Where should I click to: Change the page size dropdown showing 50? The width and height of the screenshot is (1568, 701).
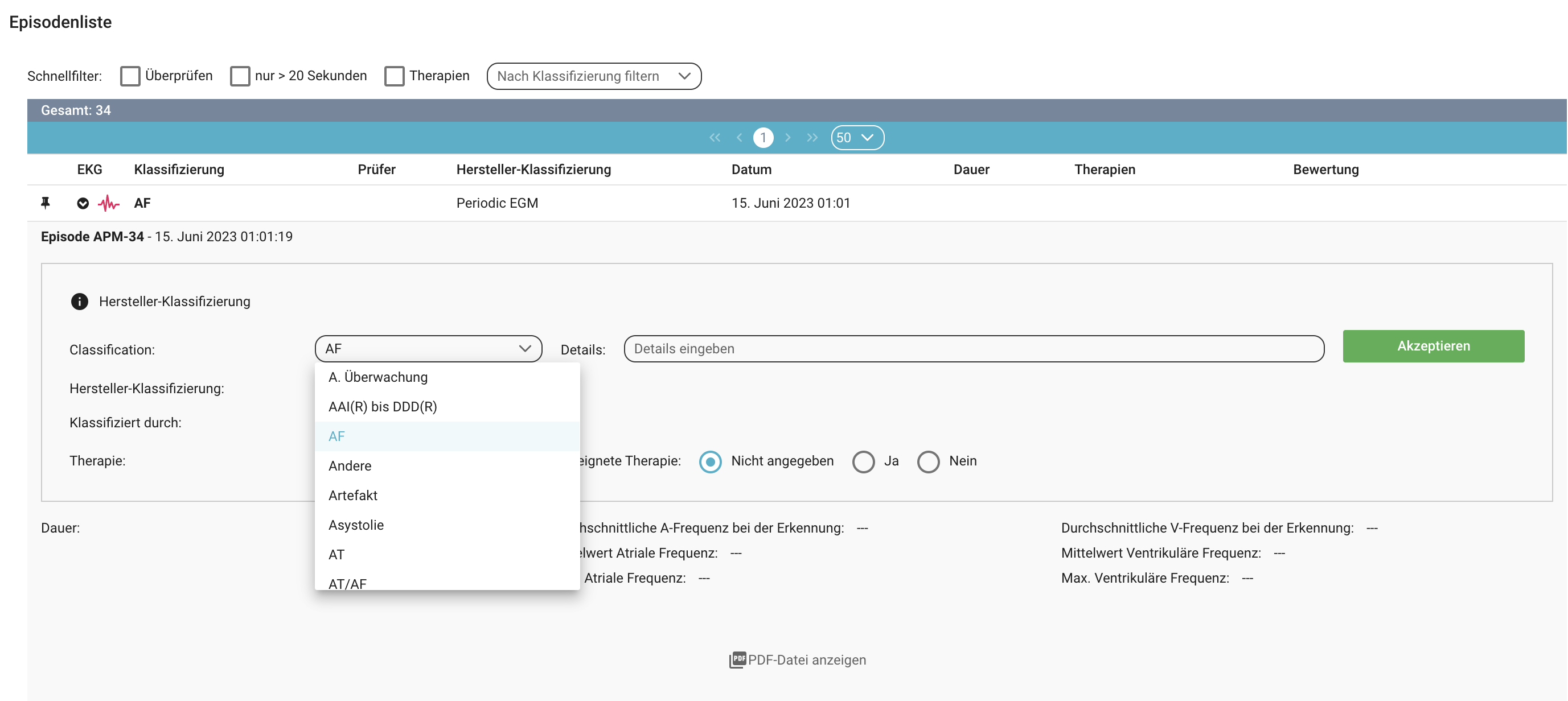pos(857,138)
